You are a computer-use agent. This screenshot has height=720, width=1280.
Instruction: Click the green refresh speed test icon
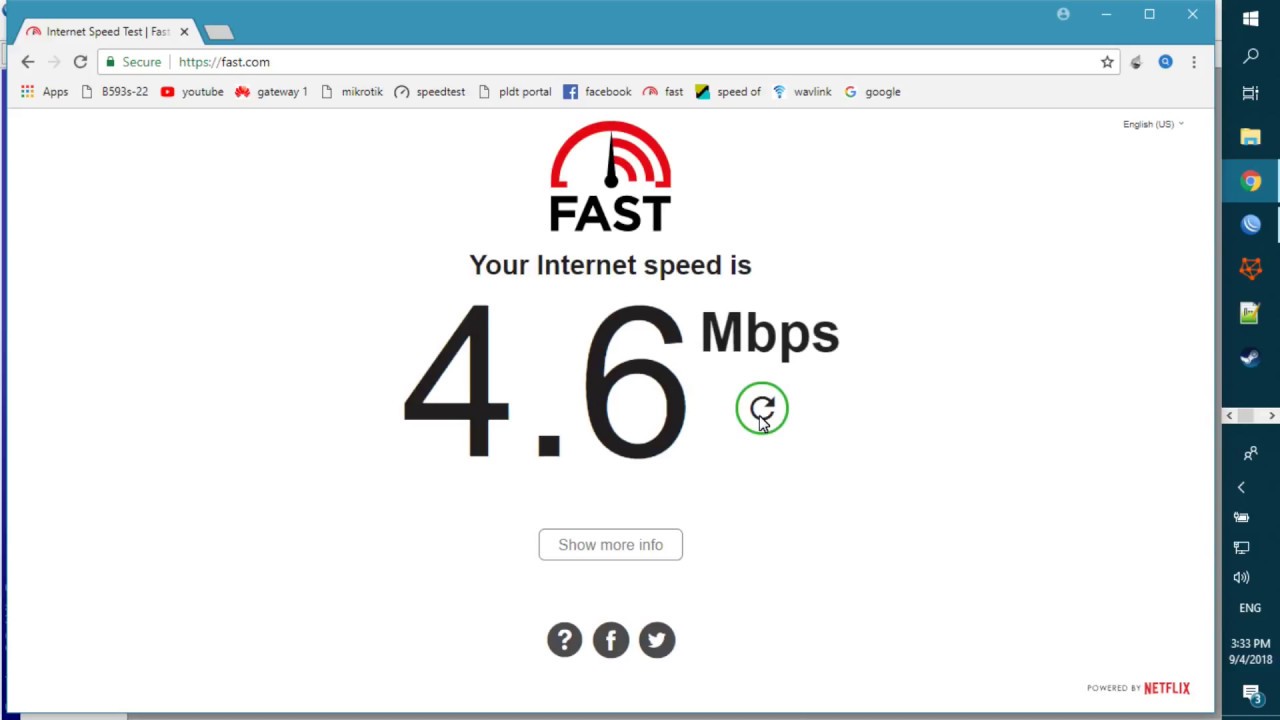[762, 408]
